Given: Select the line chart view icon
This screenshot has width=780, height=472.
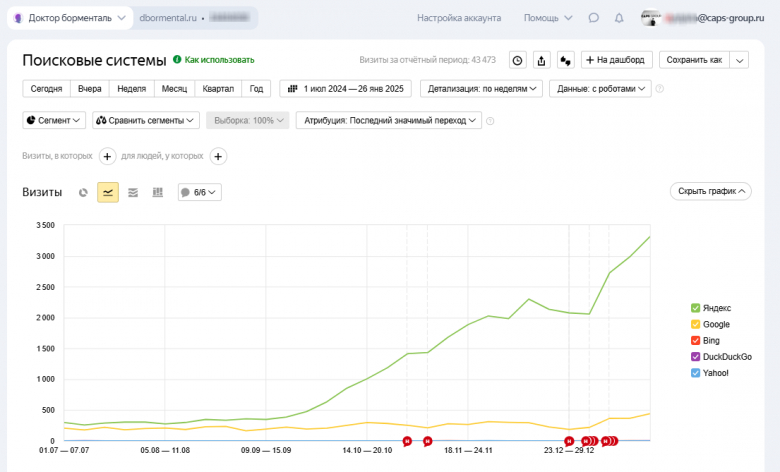Looking at the screenshot, I should click(x=108, y=192).
